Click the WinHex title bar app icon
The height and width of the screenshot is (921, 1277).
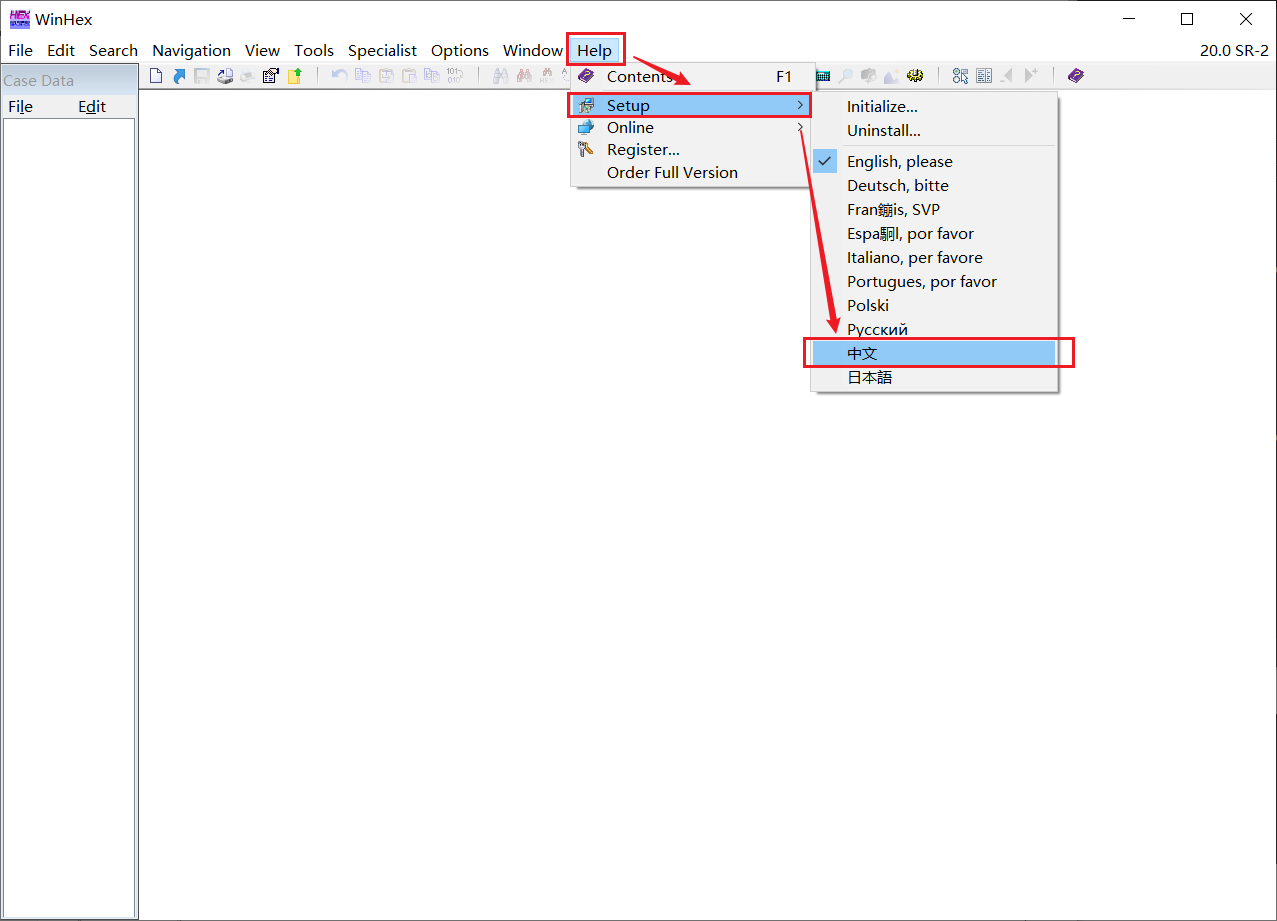coord(20,19)
